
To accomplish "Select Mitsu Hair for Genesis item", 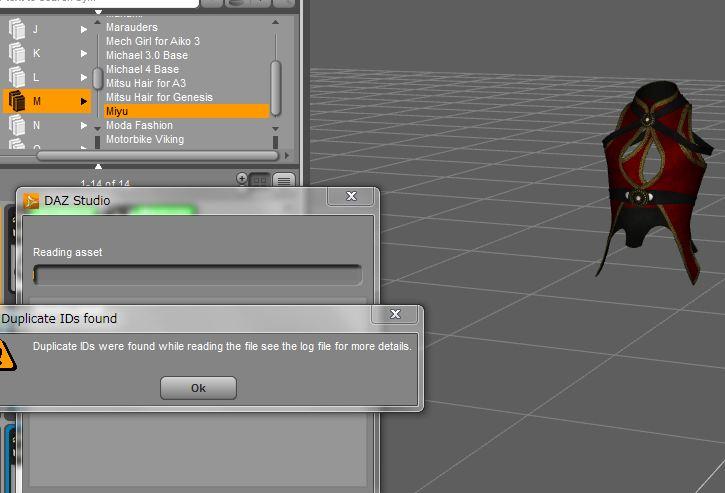I will tap(159, 97).
